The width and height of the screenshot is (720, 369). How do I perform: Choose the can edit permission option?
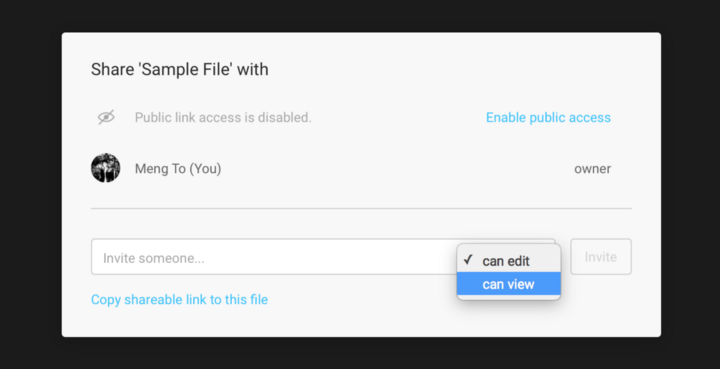[509, 261]
